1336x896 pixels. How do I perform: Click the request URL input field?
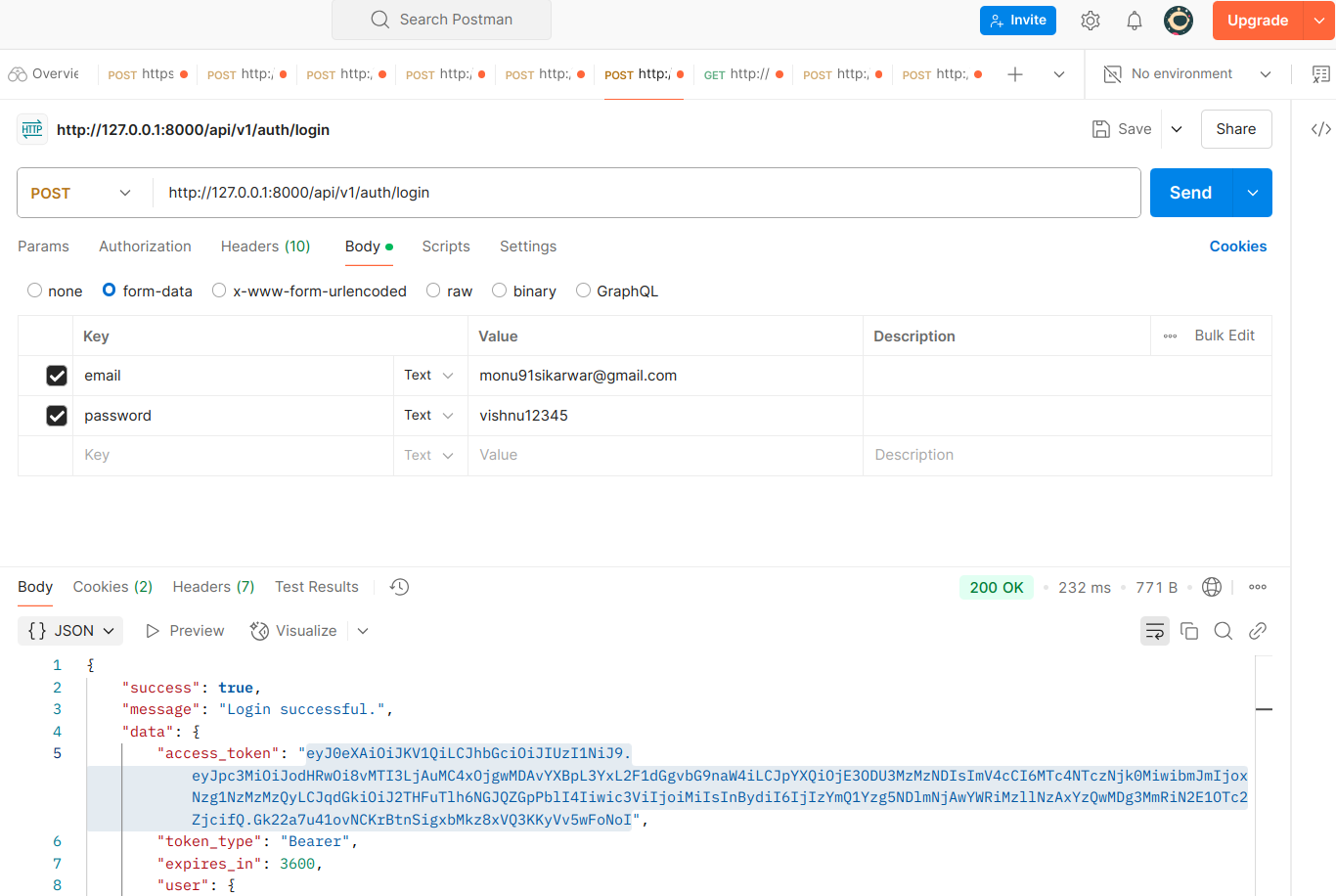[646, 193]
